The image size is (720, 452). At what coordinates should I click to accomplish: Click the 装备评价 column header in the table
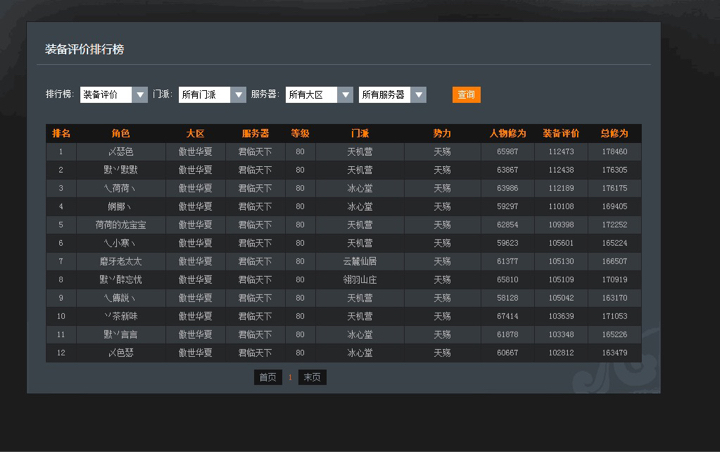(x=561, y=133)
